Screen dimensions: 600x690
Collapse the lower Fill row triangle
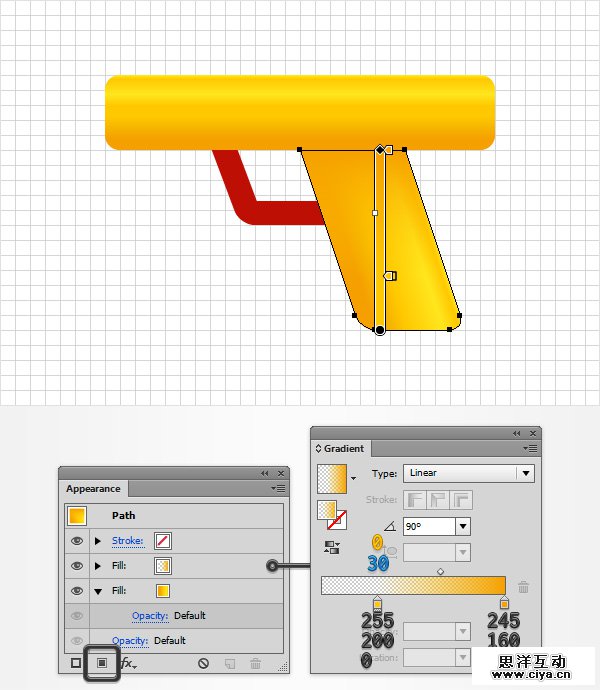click(98, 591)
